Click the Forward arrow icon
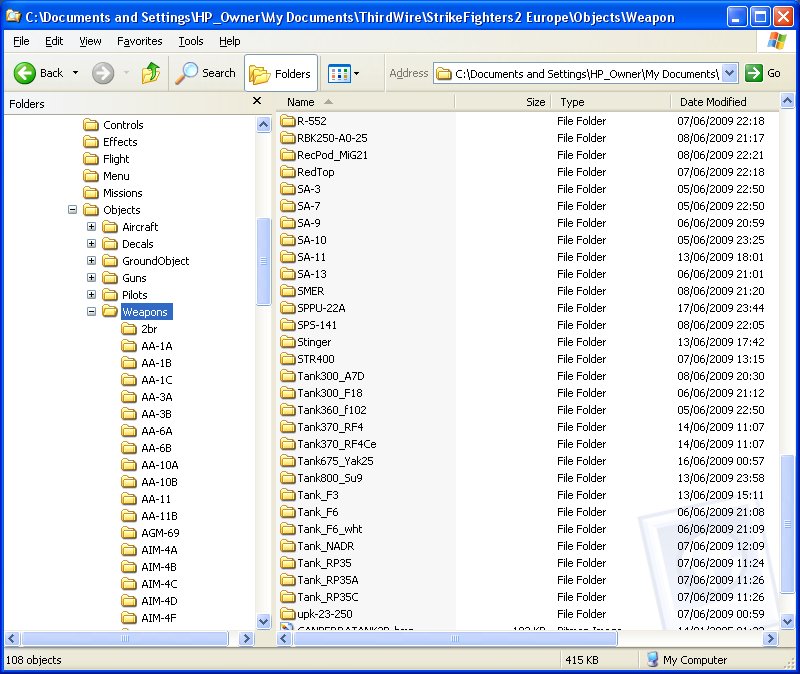 (103, 73)
